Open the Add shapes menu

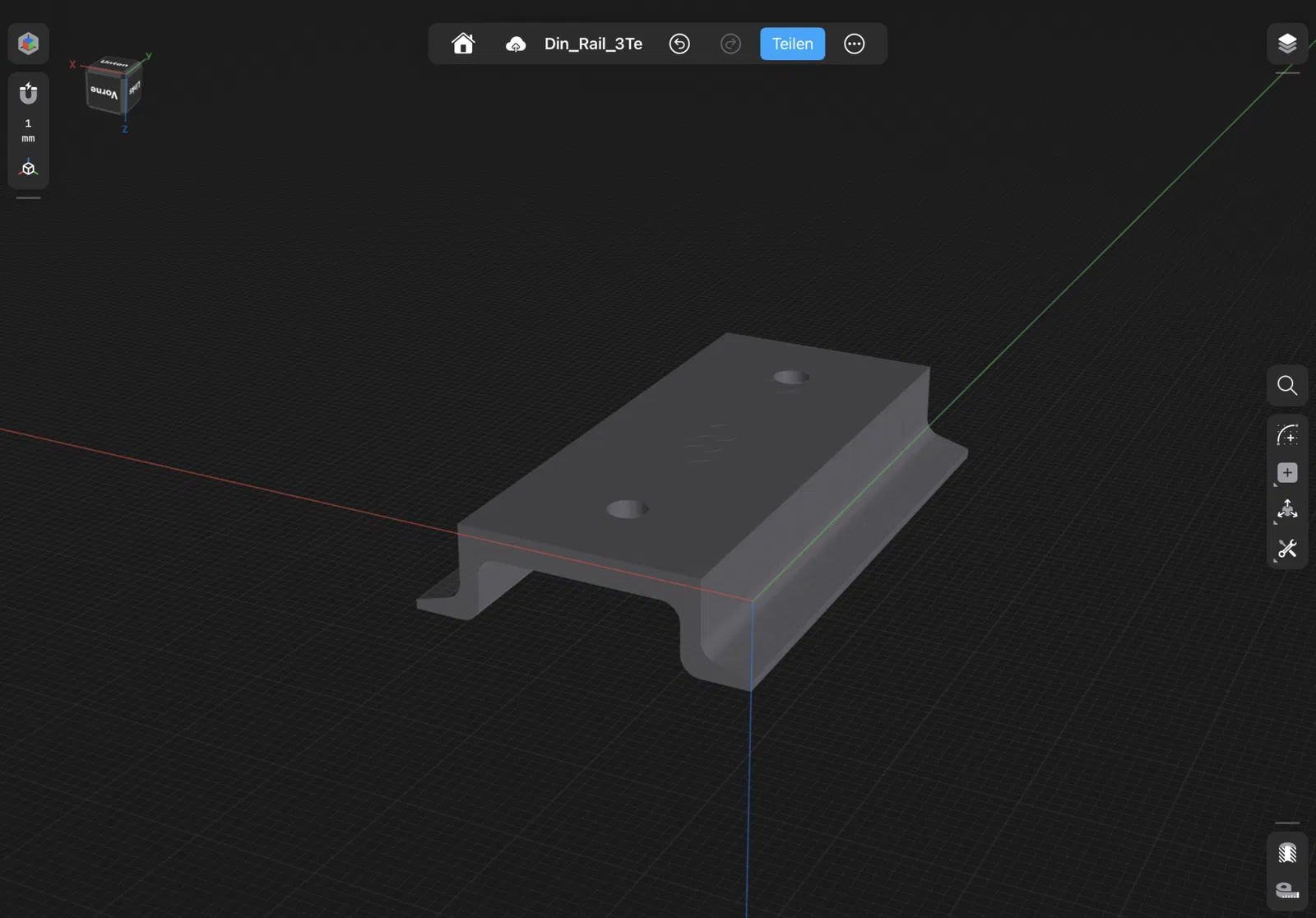(1287, 473)
